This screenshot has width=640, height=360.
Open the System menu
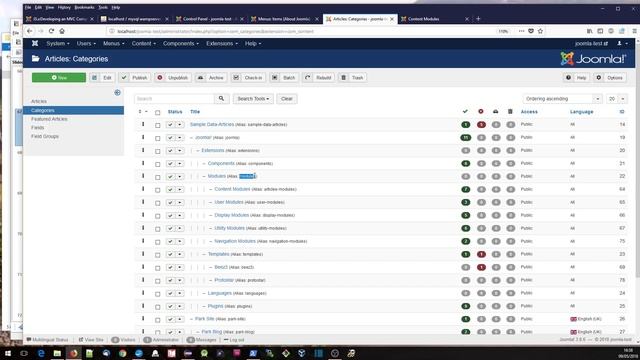coord(58,43)
